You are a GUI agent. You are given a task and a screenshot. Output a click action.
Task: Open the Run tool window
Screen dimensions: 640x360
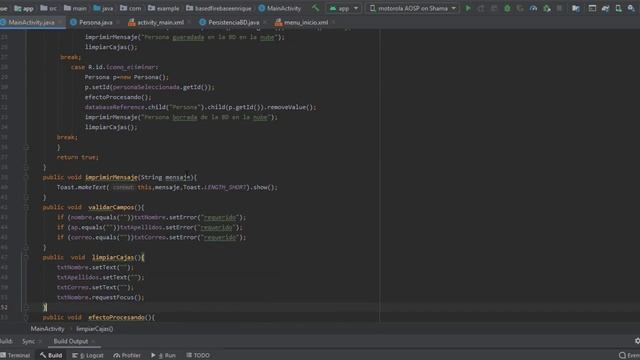(x=163, y=356)
